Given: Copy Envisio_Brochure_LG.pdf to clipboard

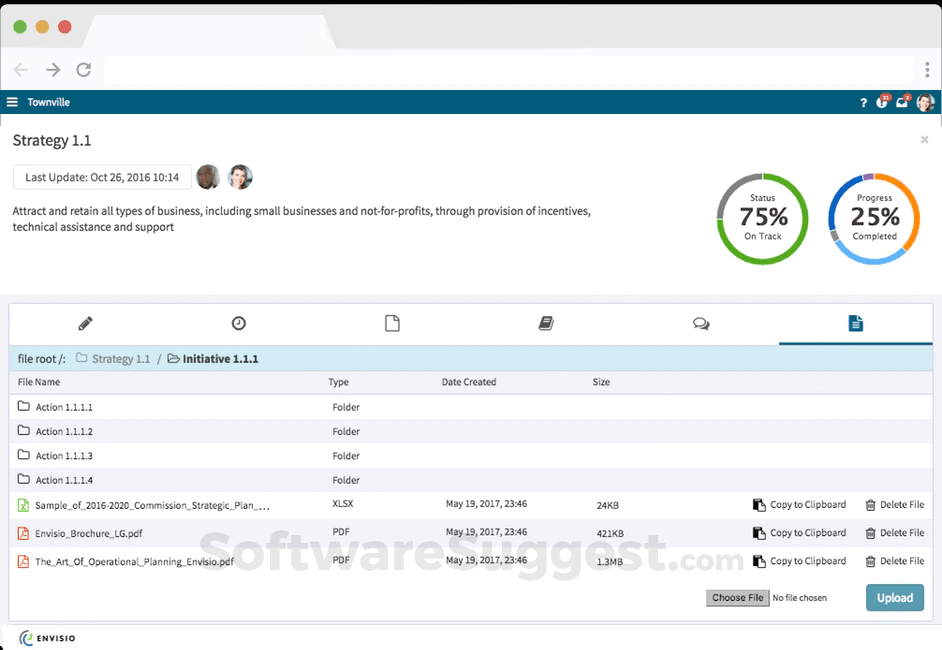Looking at the screenshot, I should [x=799, y=533].
